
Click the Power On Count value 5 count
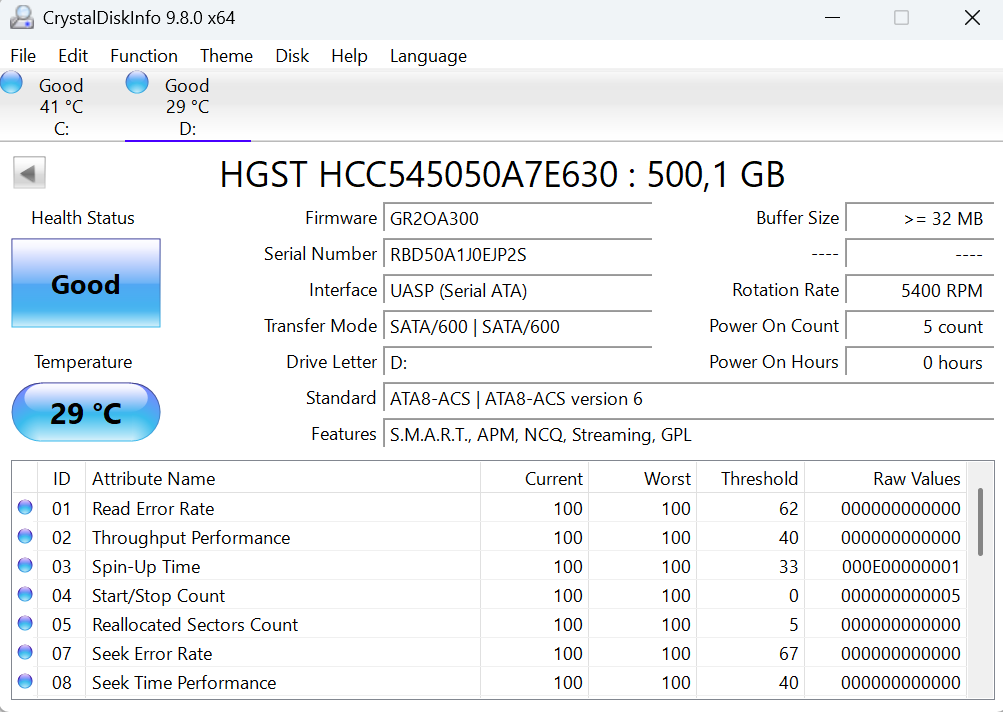click(x=920, y=326)
